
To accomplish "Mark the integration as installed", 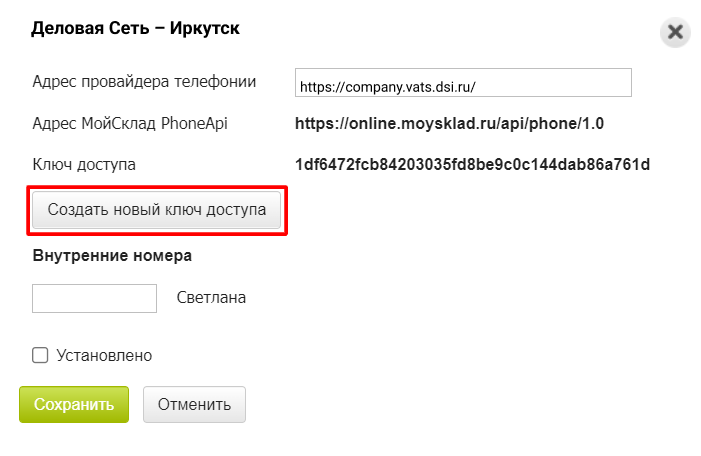I will pos(40,355).
